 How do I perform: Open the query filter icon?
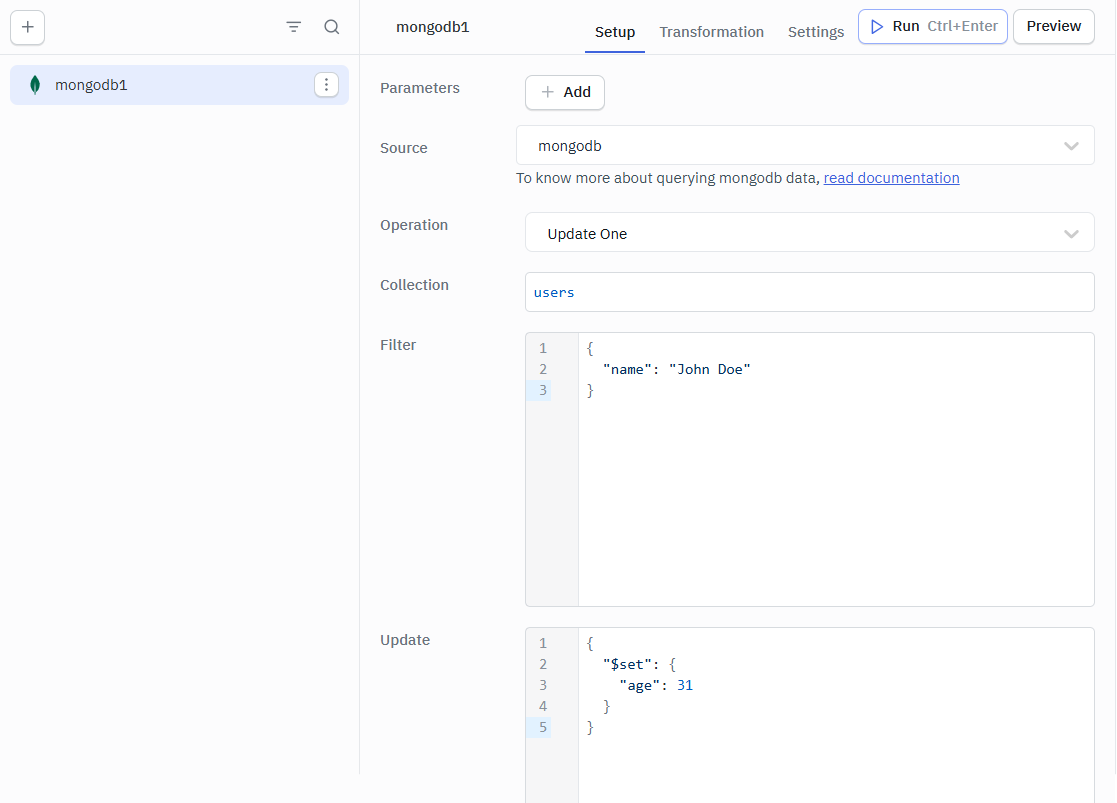(x=293, y=27)
